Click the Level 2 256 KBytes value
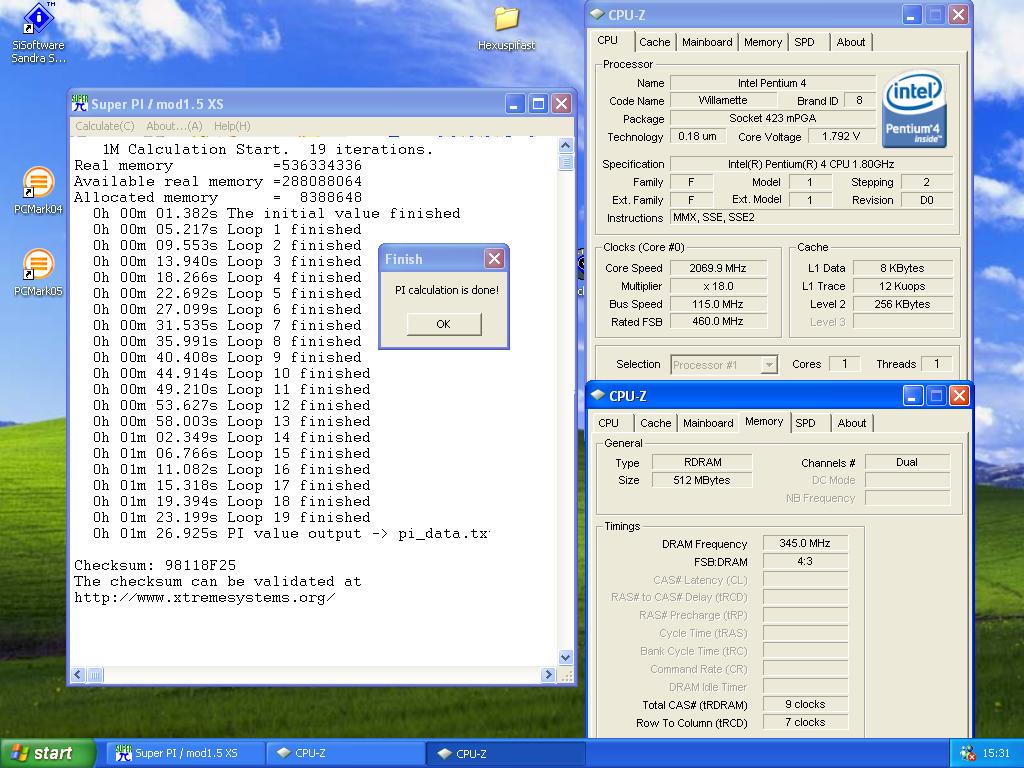The height and width of the screenshot is (768, 1024). click(x=902, y=304)
